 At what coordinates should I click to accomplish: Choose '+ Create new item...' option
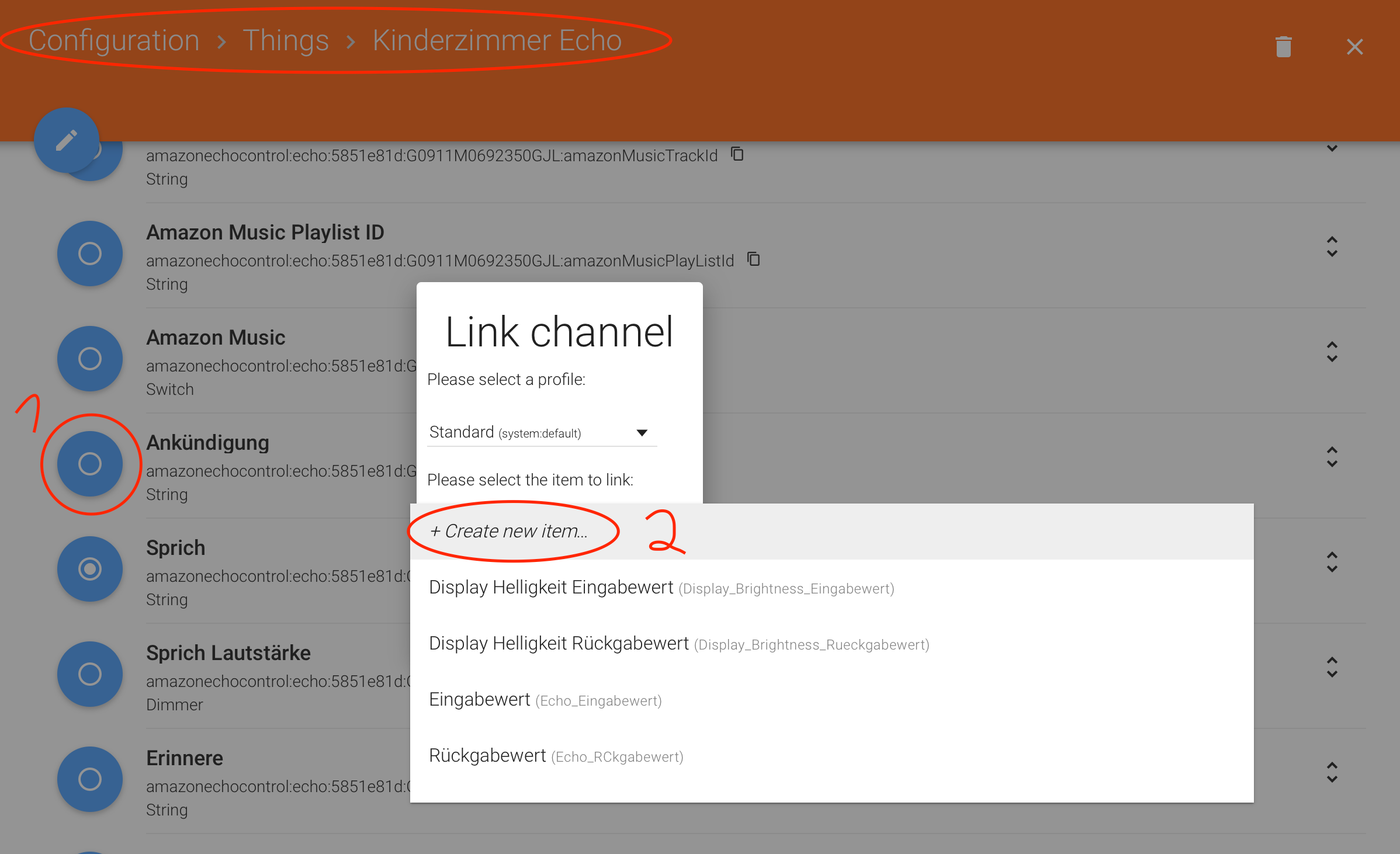click(508, 531)
